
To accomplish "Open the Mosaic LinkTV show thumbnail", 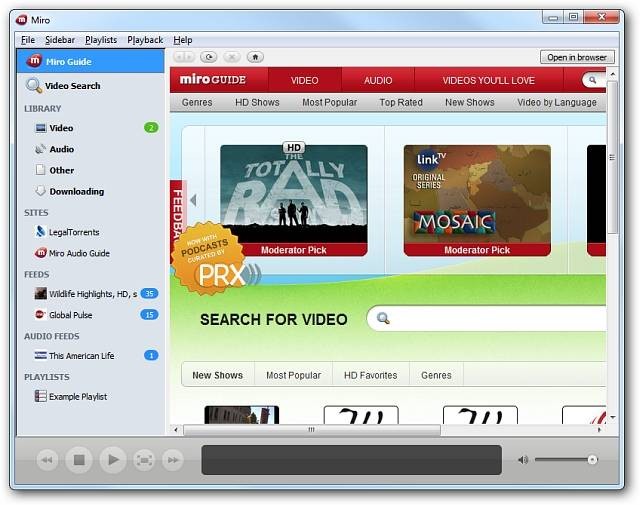I will point(477,200).
